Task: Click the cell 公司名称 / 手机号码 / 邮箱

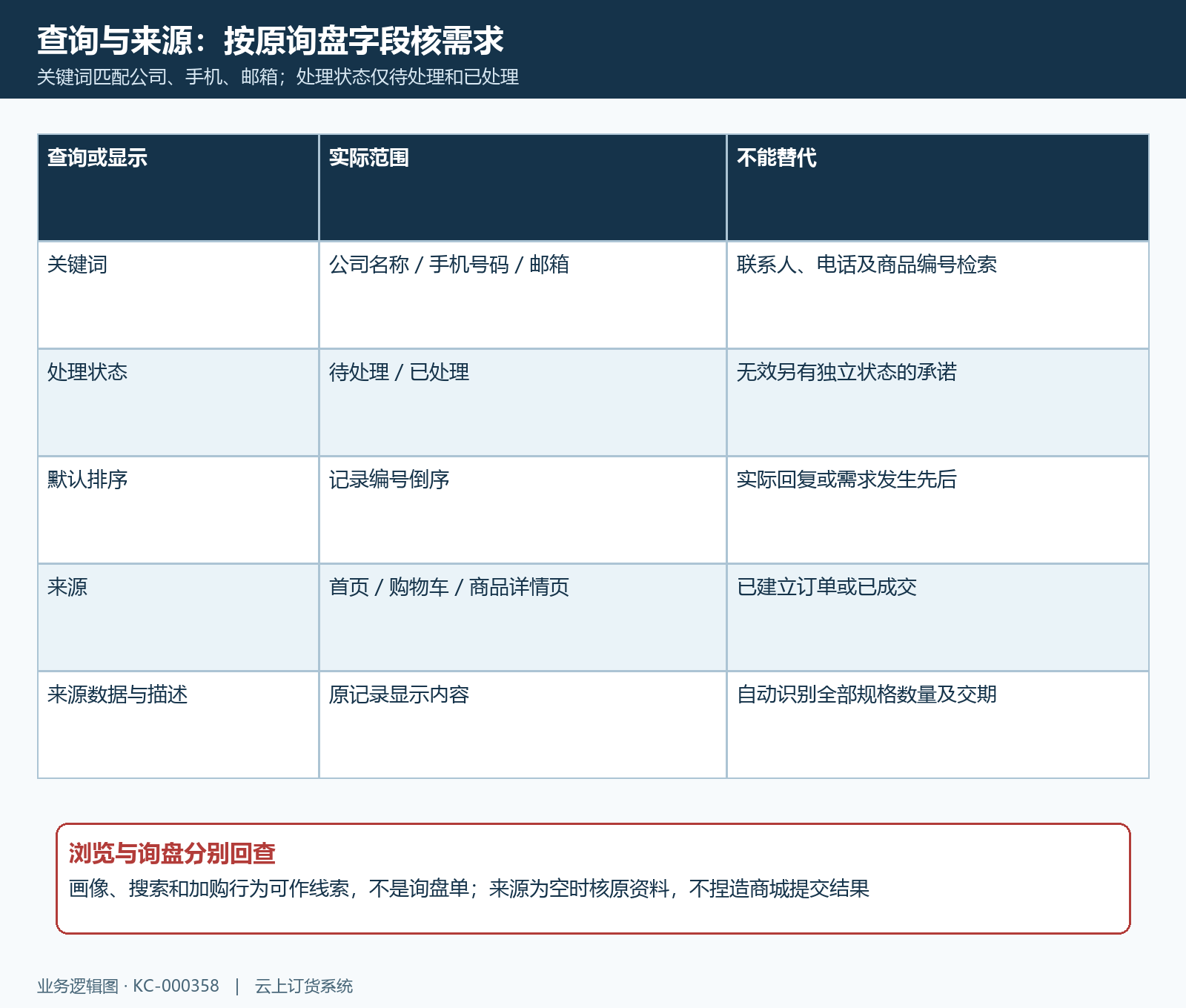Action: click(523, 295)
